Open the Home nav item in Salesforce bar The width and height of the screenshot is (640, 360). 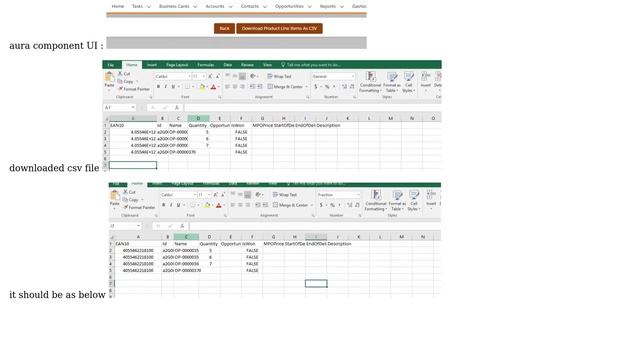point(118,6)
